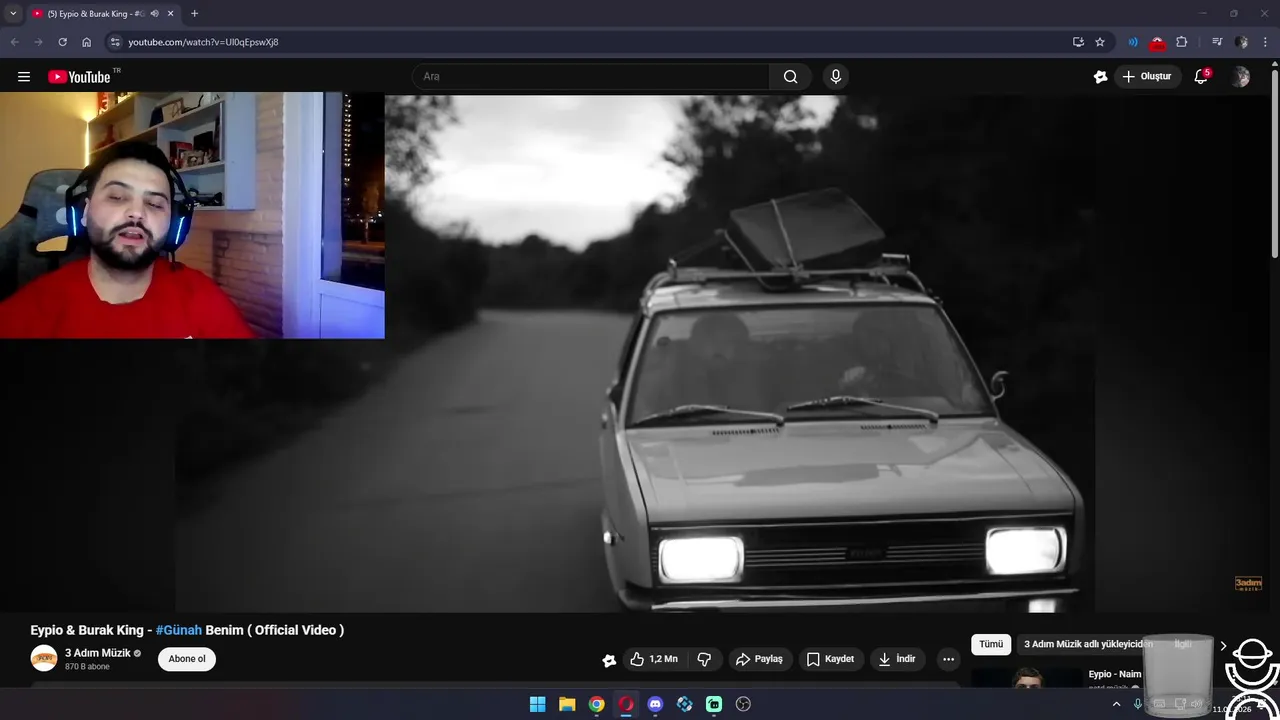Open the blue diamond taskbar app
Screen dimensions: 1280x720
tap(684, 704)
